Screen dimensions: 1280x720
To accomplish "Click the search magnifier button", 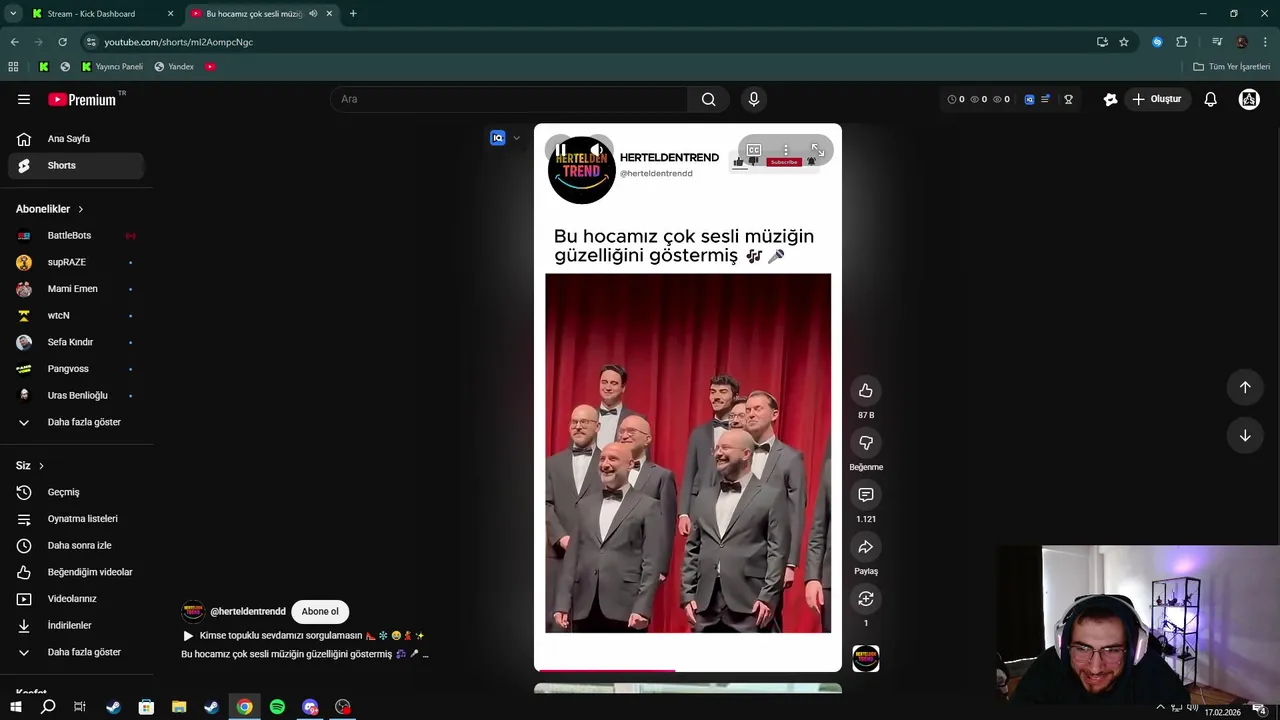I will click(x=708, y=99).
